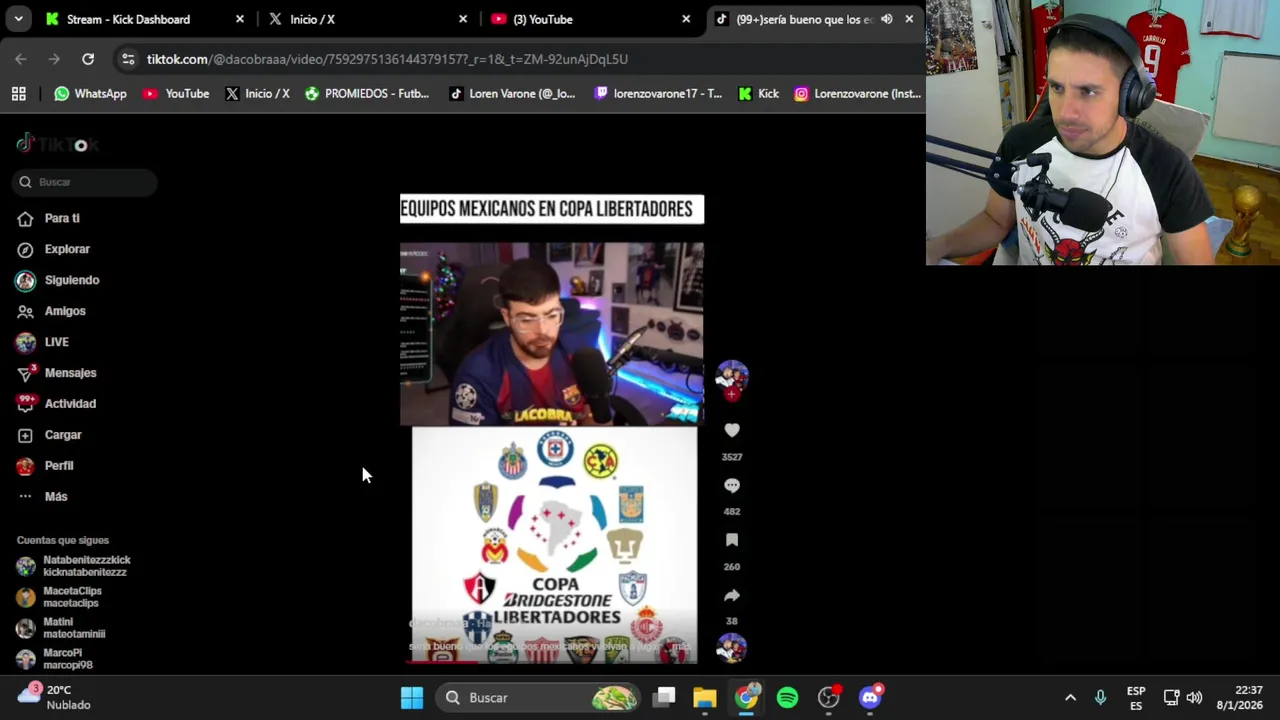This screenshot has width=1280, height=720.
Task: Open volume control in system tray
Action: 1195,698
